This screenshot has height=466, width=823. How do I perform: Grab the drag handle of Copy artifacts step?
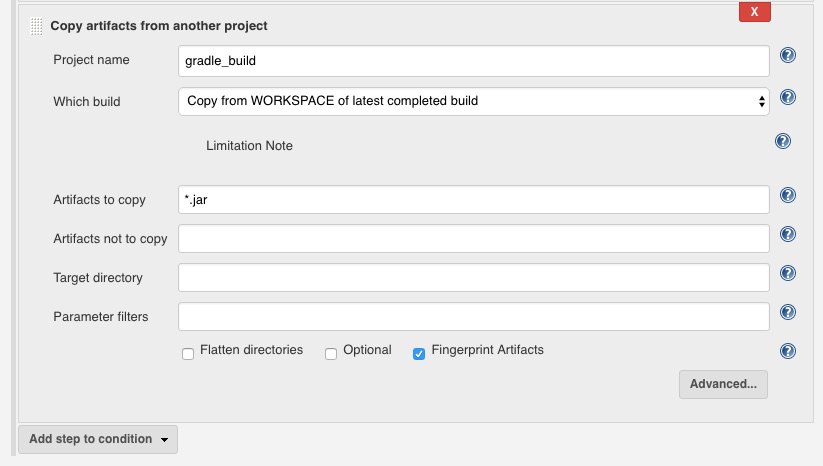point(36,26)
